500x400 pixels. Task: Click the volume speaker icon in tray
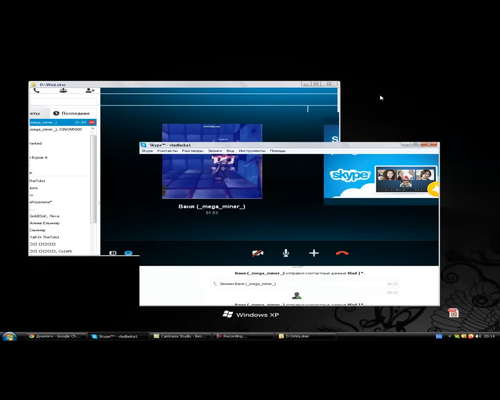pyautogui.click(x=478, y=336)
